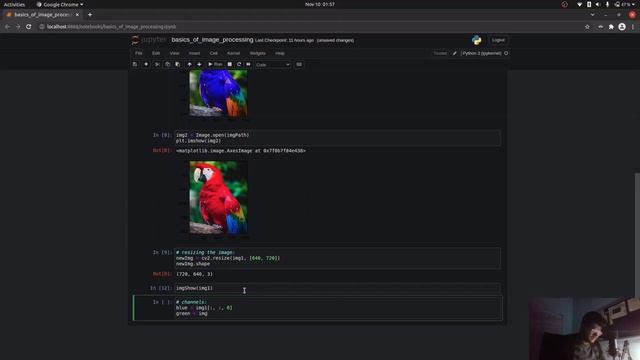Open the View menu
The image size is (640, 360).
click(x=174, y=53)
